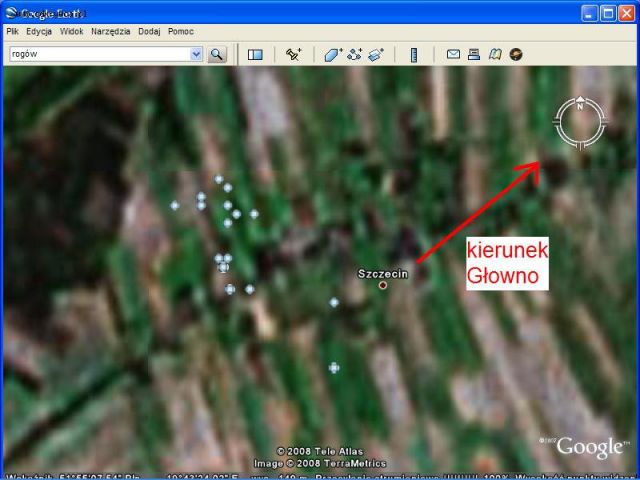Click the N on the compass ring
This screenshot has height=480, width=640.
(x=579, y=106)
